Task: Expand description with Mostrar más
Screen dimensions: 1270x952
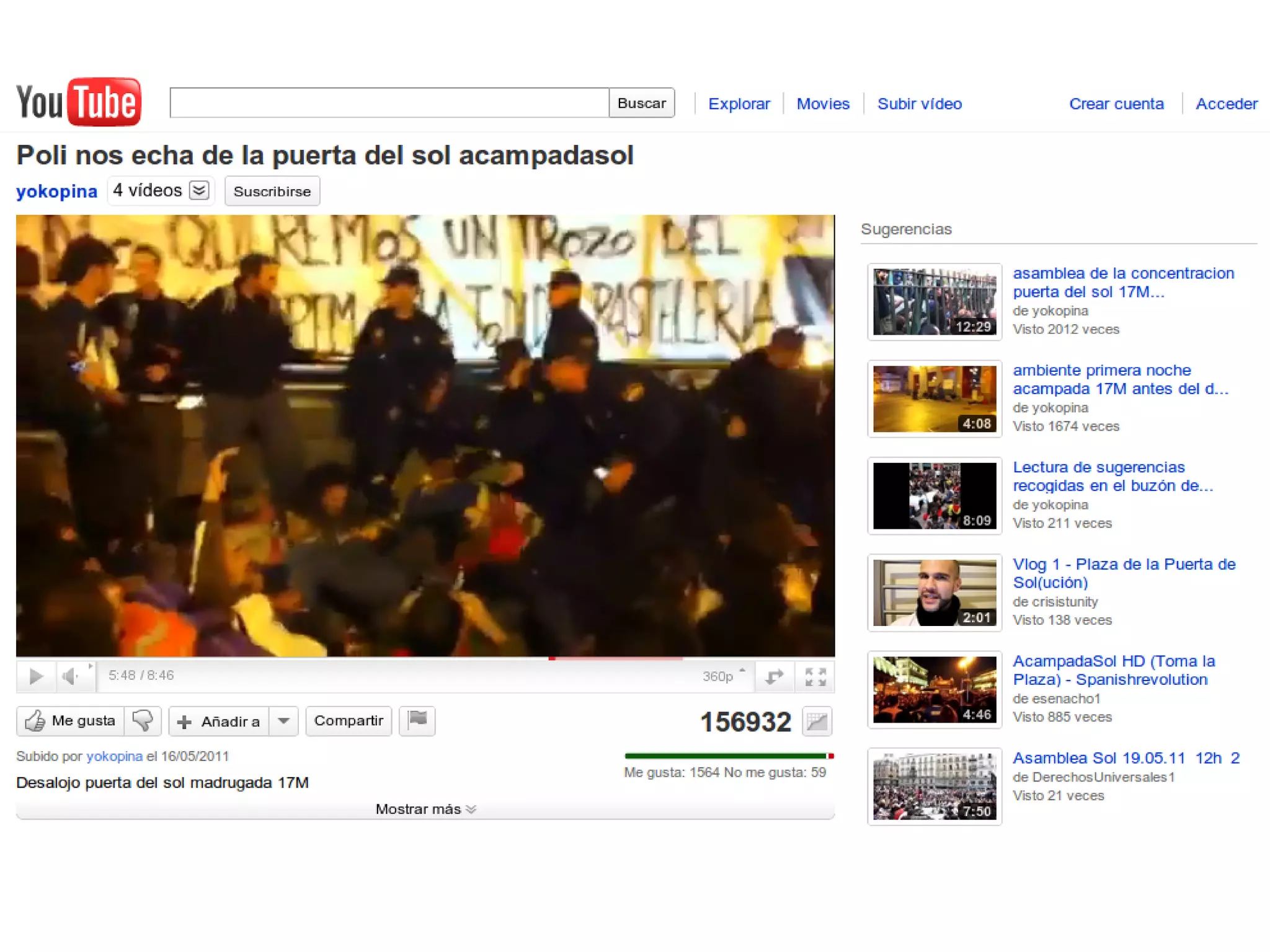Action: tap(425, 809)
